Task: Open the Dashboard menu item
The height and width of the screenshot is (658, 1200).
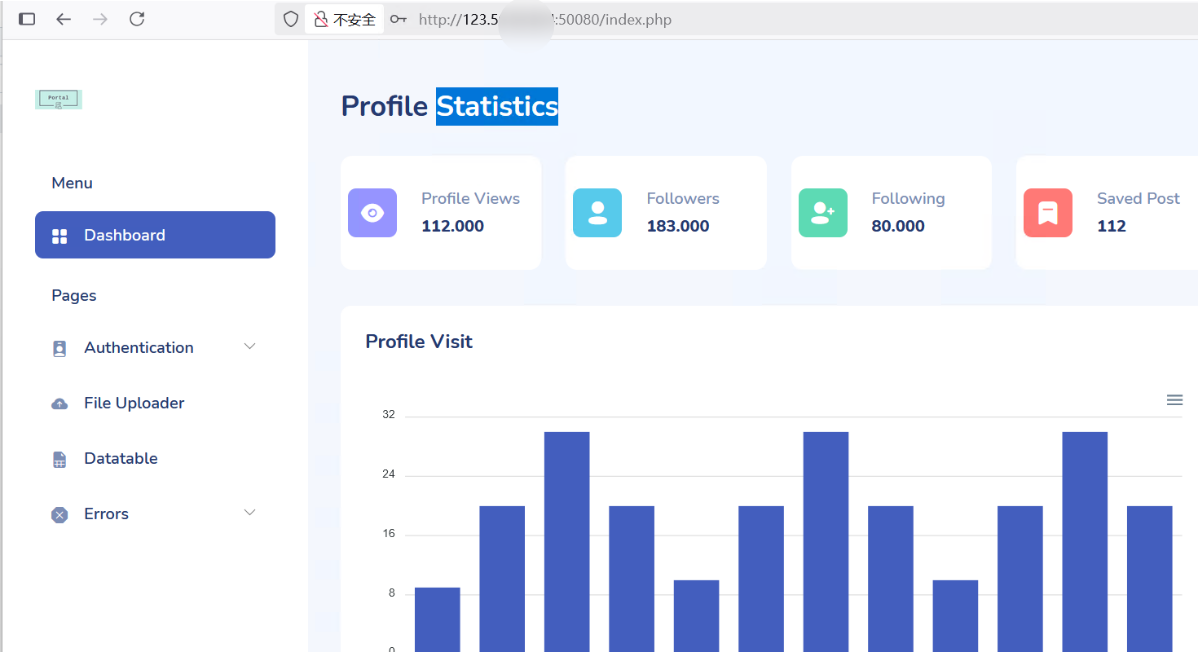Action: coord(155,235)
